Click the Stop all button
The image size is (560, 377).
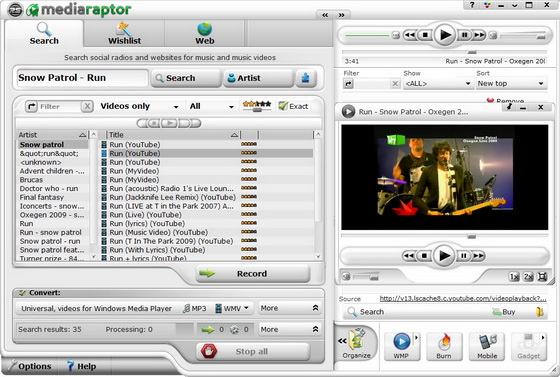253,352
